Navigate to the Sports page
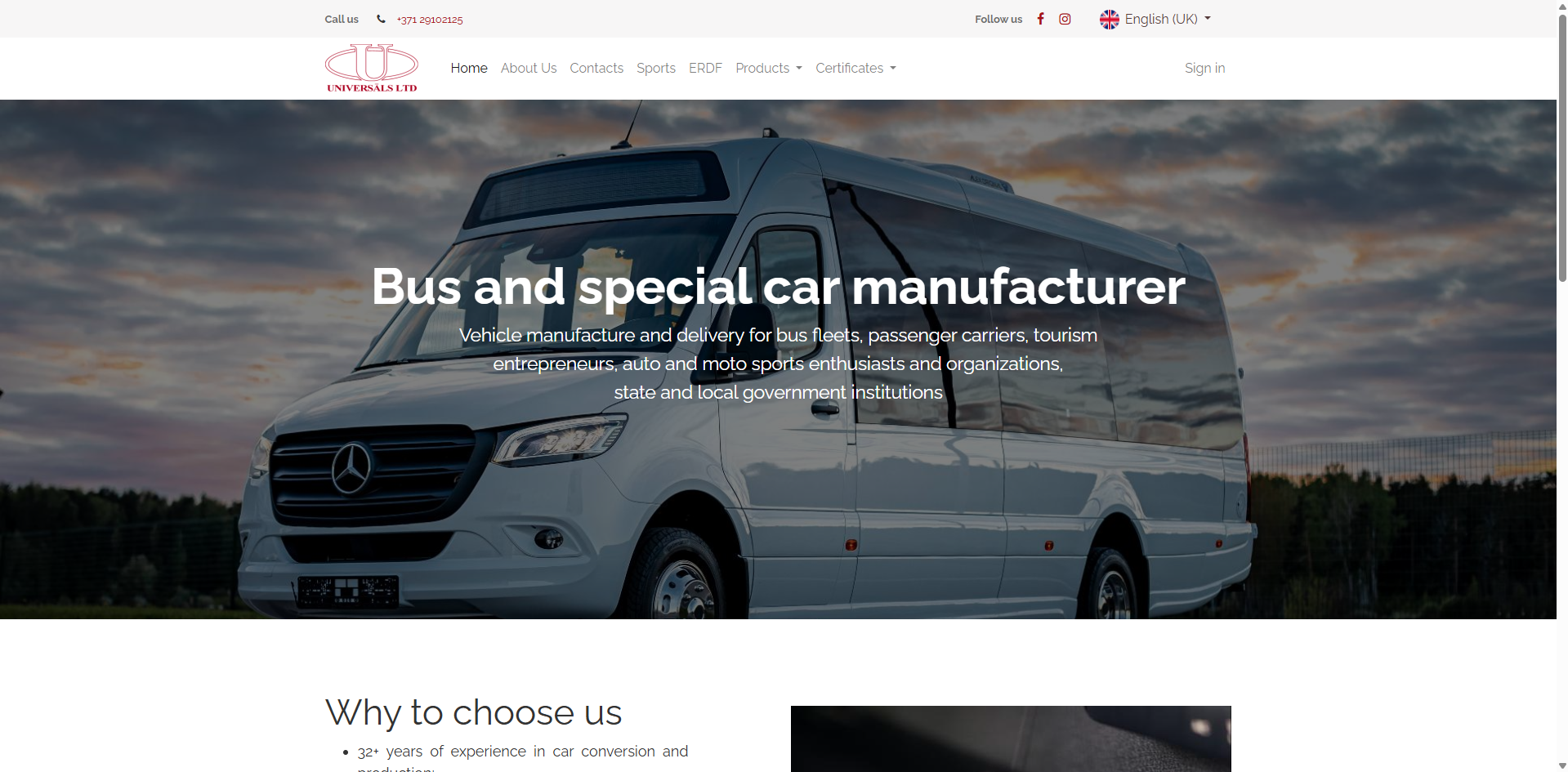Screen dimensions: 1568x772 click(x=656, y=68)
